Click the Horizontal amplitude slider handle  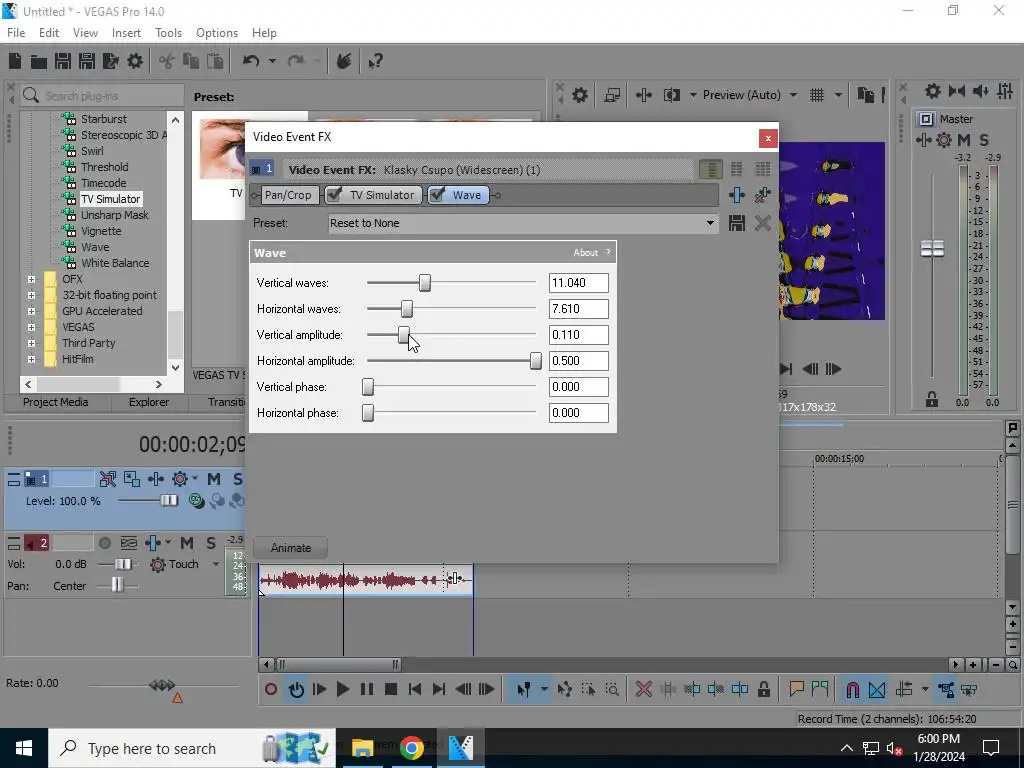tap(536, 361)
